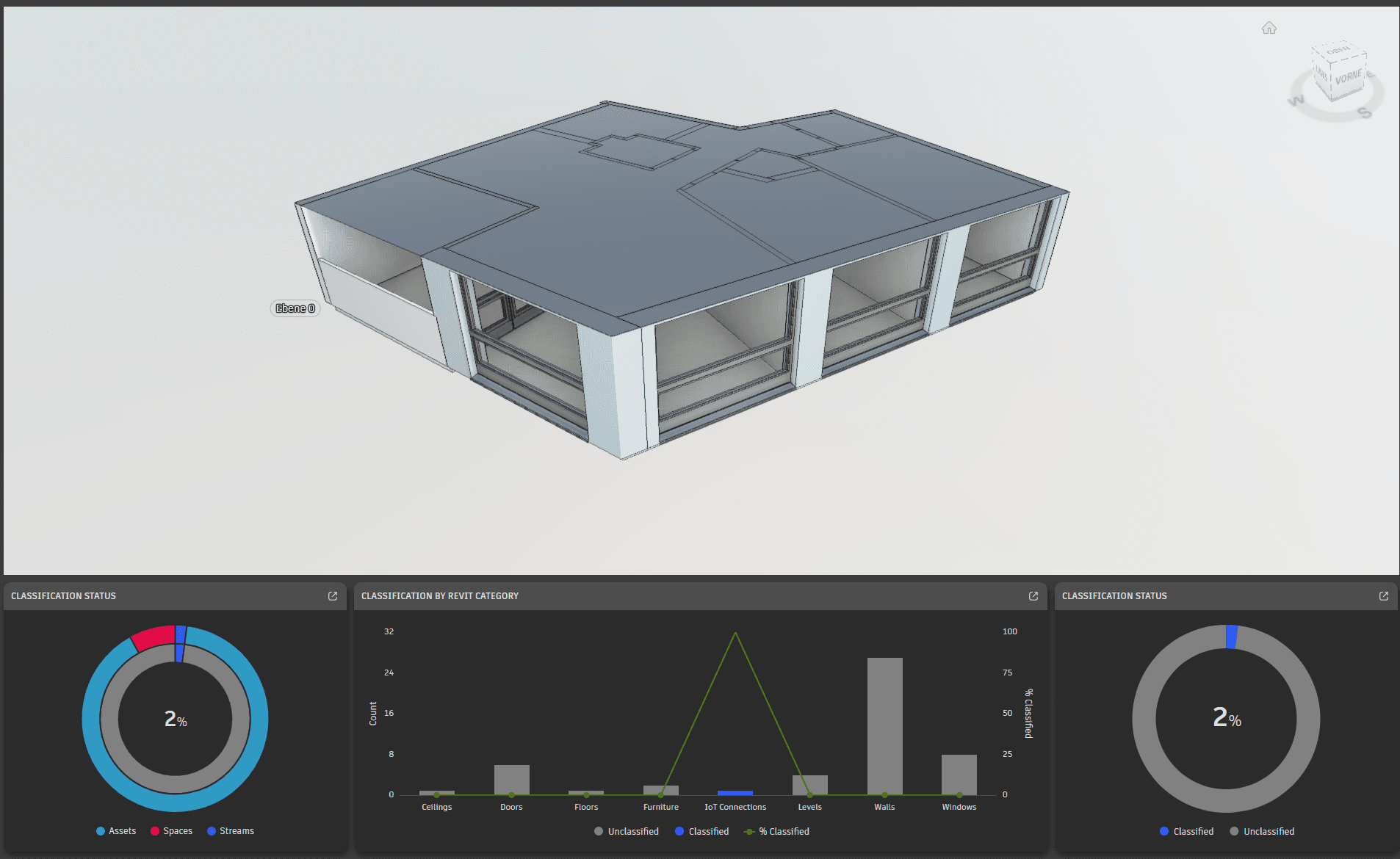Image resolution: width=1400 pixels, height=859 pixels.
Task: Expand the left Classification Status panel
Action: tap(333, 596)
